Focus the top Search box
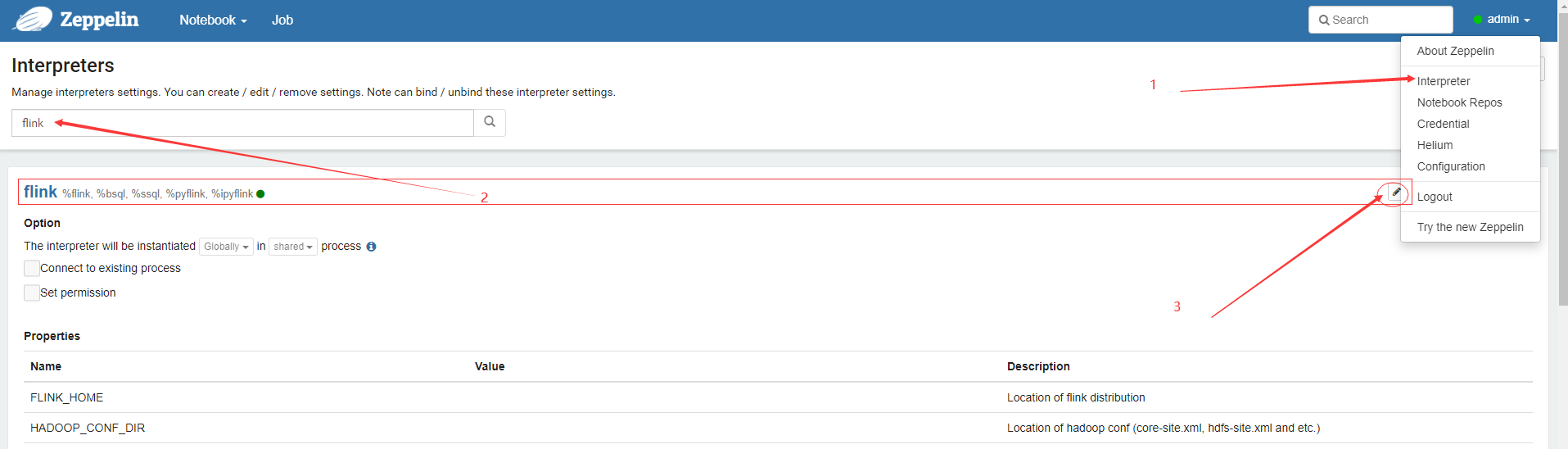 [1380, 20]
